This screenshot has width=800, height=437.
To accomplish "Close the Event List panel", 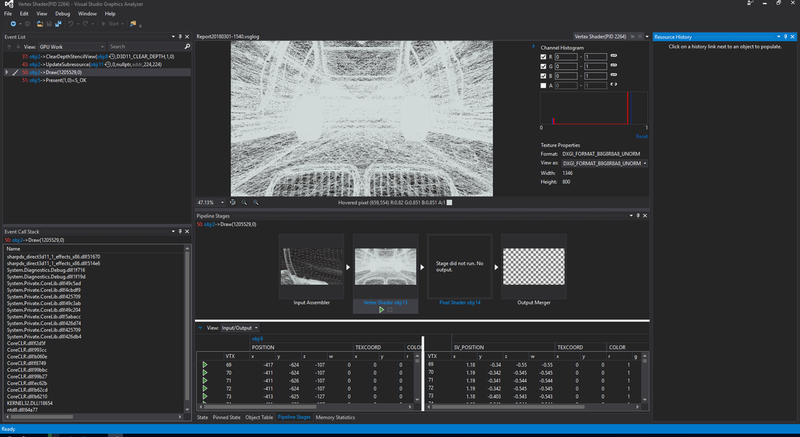I will 187,37.
